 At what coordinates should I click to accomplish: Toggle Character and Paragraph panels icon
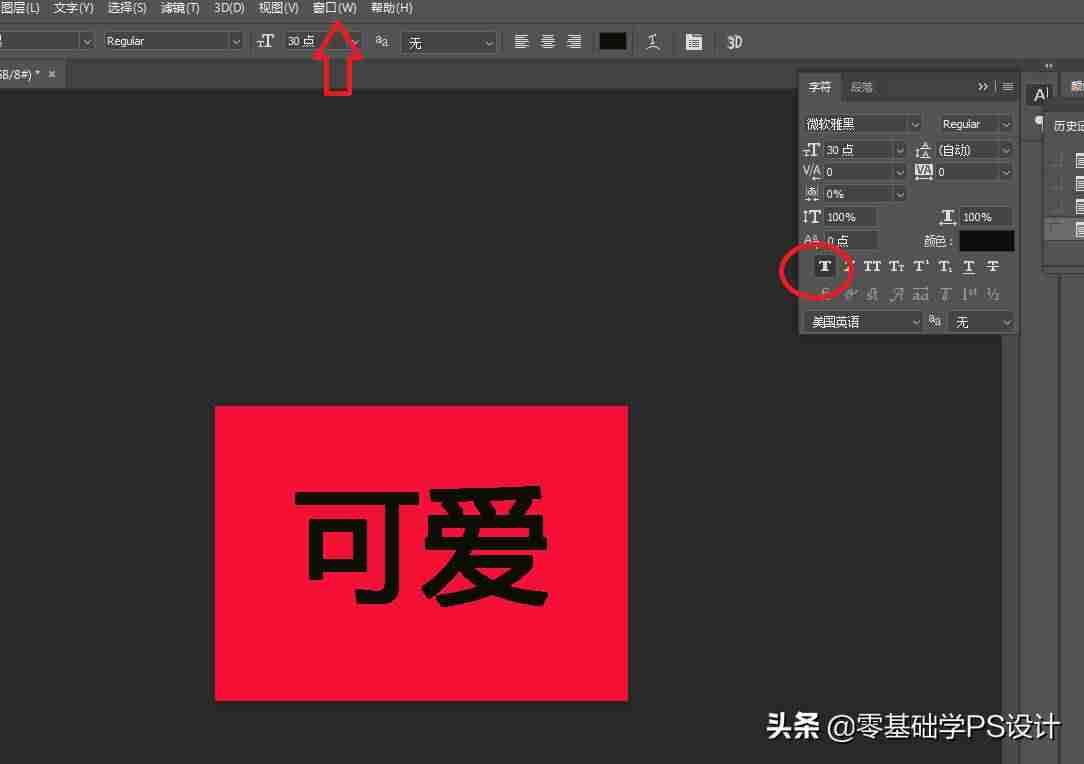(693, 42)
